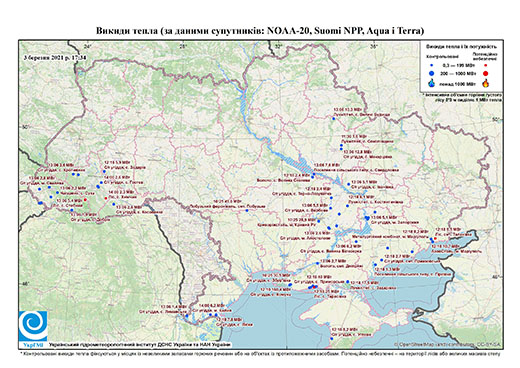
Task: Click the map title about heat emissions
Action: coord(260,31)
